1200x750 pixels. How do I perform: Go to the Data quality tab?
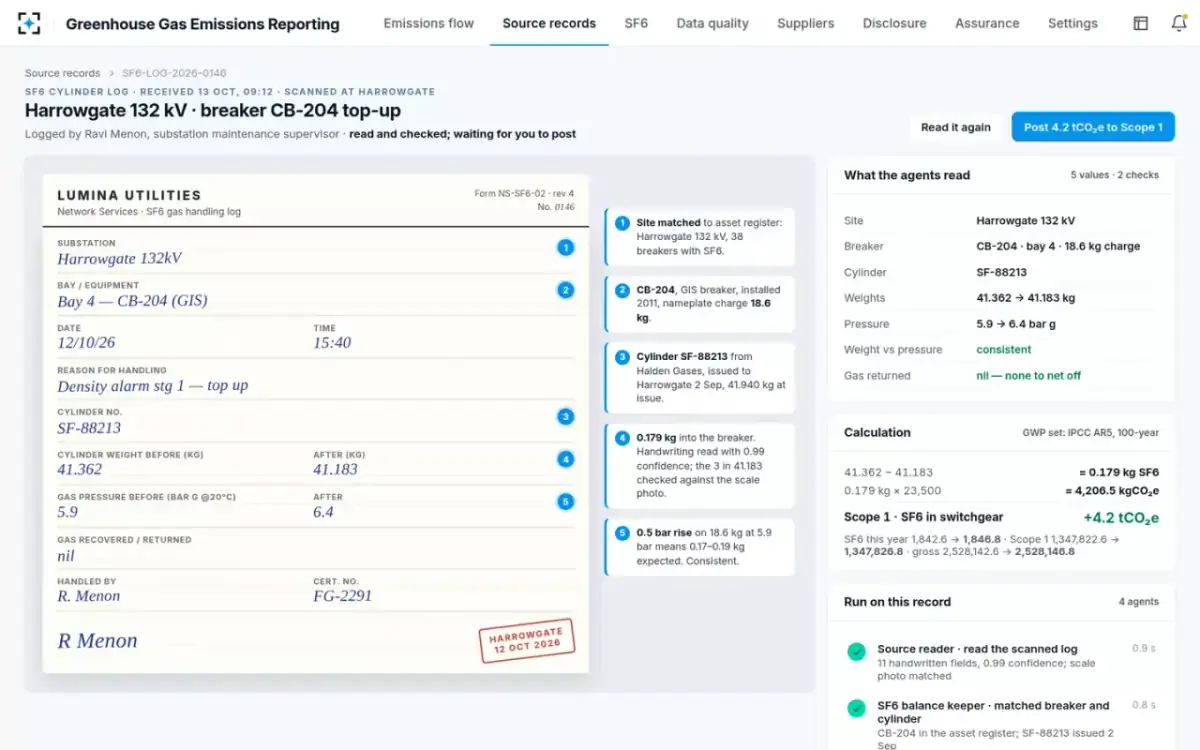pyautogui.click(x=712, y=23)
